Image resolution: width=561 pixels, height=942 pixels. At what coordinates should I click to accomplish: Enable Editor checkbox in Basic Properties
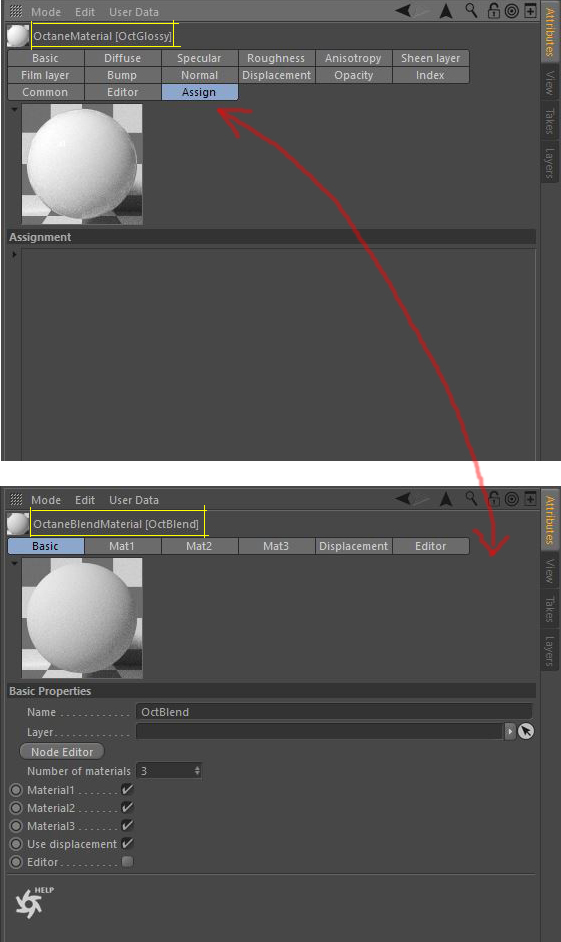(127, 861)
